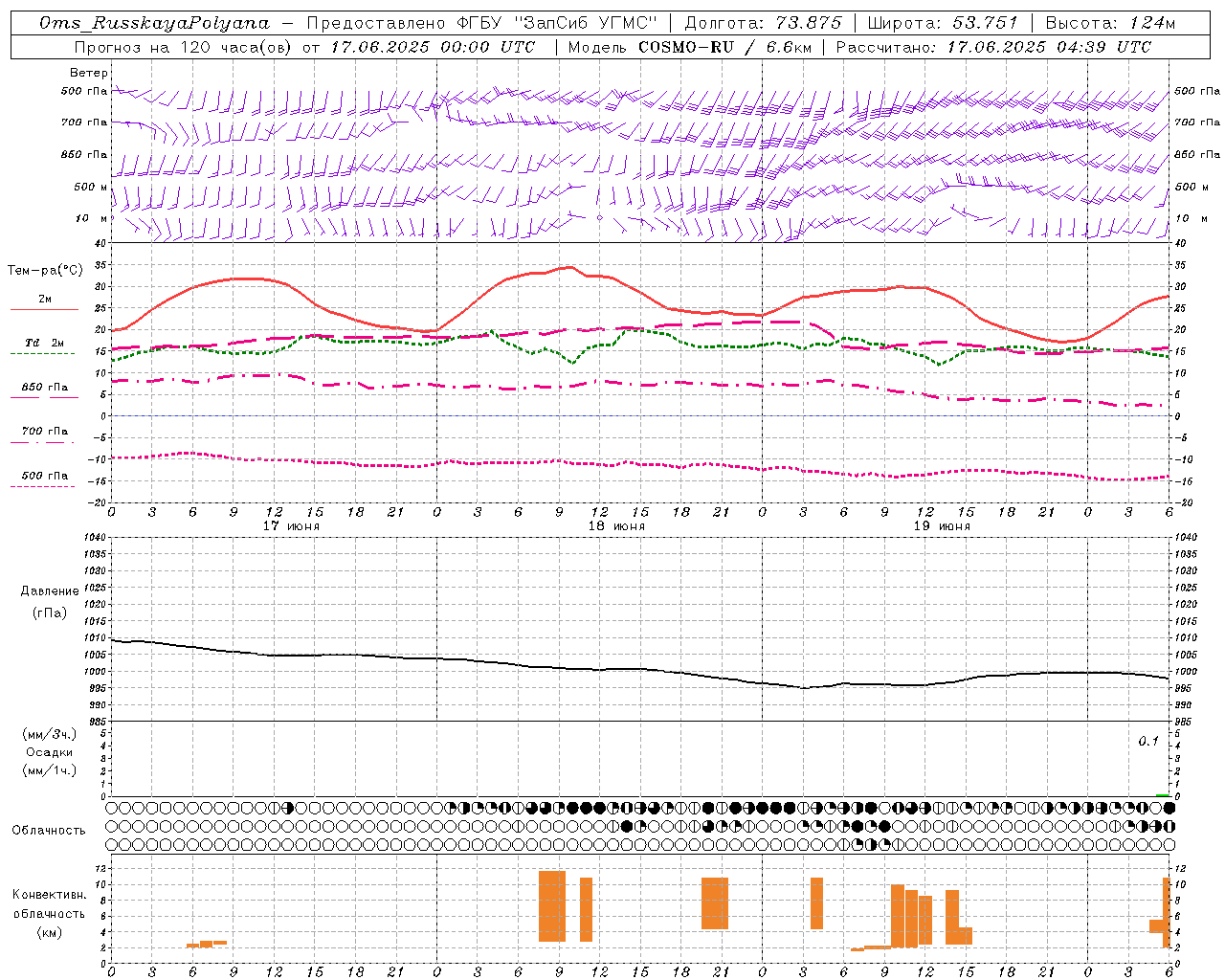Click the red solid line under '2м' legend
This screenshot has height=980, width=1225.
[44, 309]
